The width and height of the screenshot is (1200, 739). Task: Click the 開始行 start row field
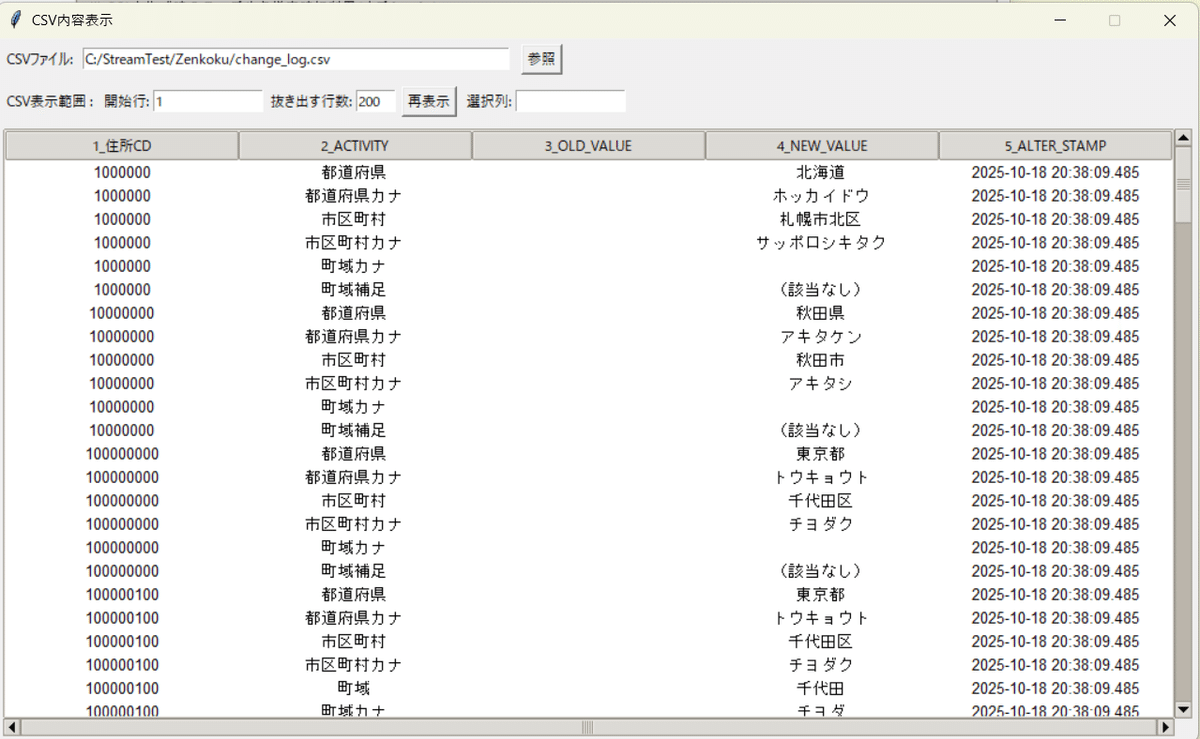click(207, 101)
